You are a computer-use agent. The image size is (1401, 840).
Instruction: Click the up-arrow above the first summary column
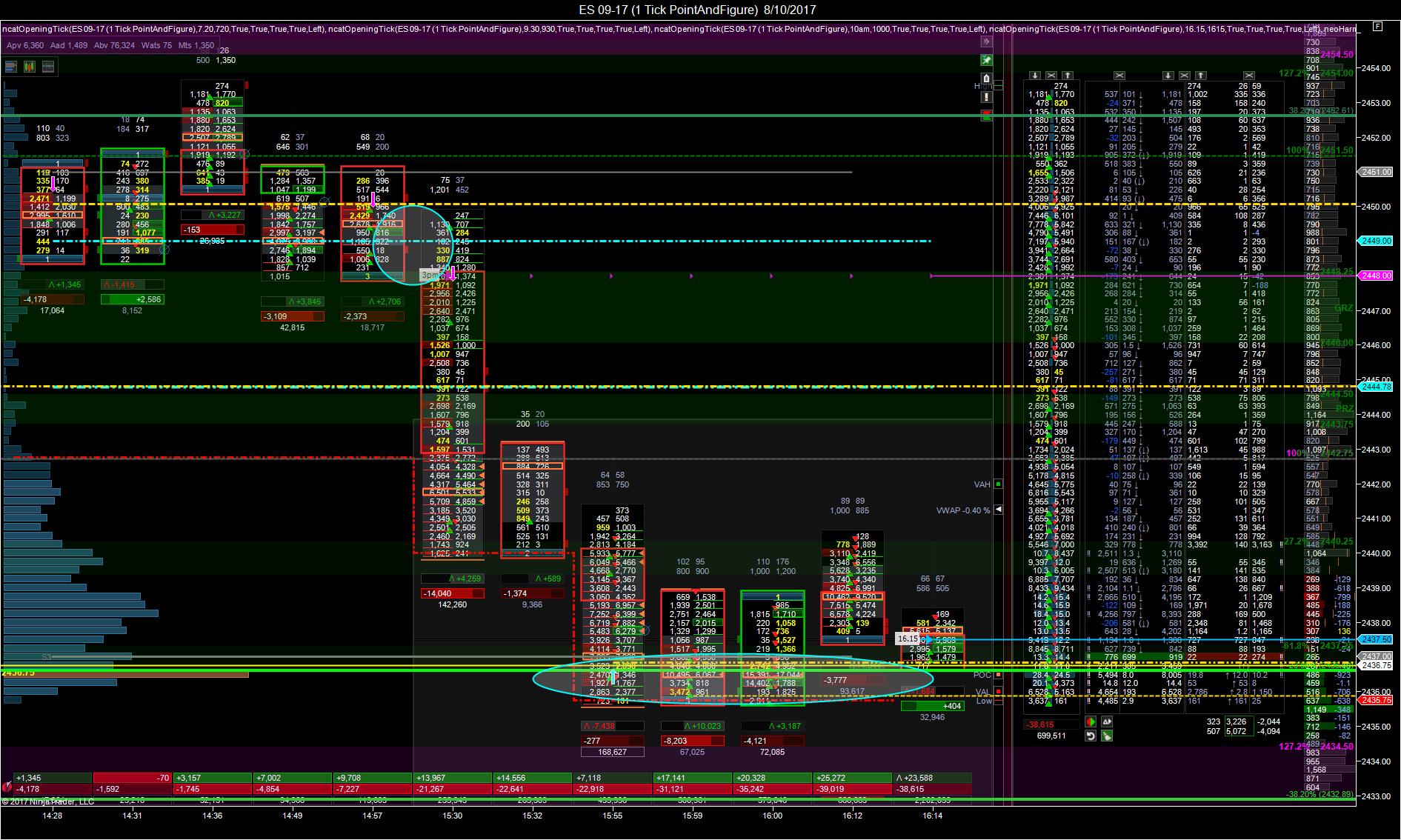pyautogui.click(x=1068, y=76)
